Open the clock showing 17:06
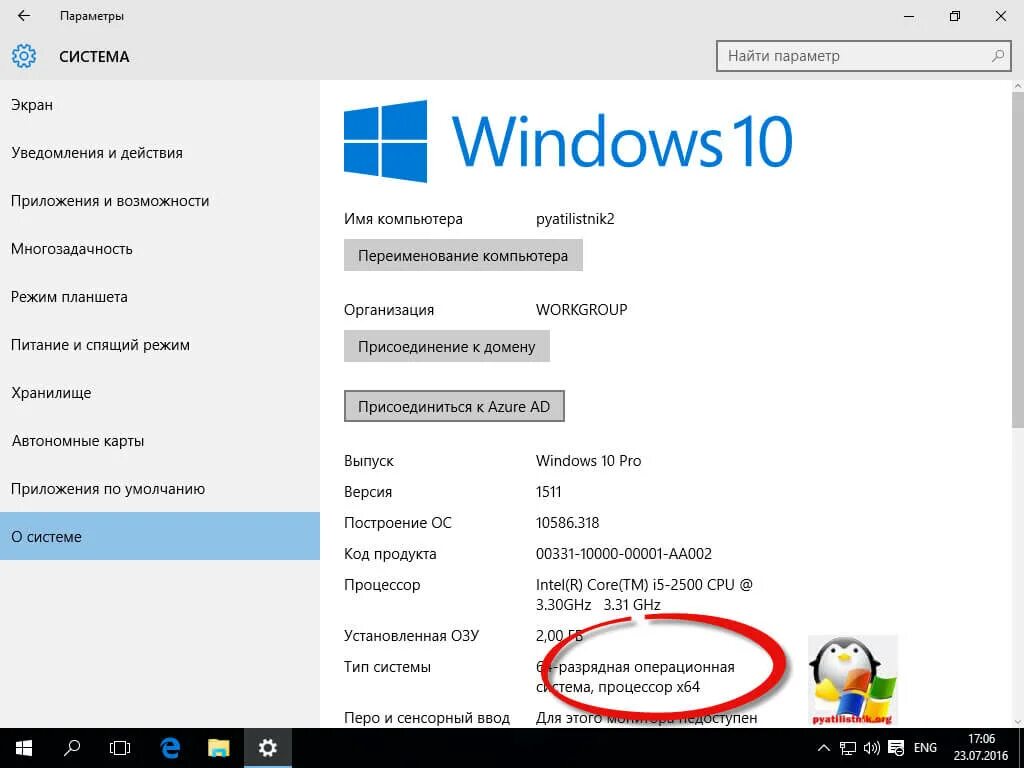1024x768 pixels. [x=981, y=748]
